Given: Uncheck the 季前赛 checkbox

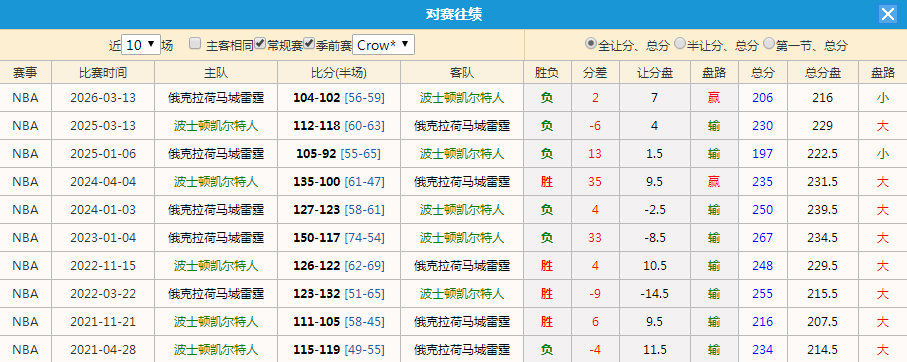Looking at the screenshot, I should click(x=309, y=43).
